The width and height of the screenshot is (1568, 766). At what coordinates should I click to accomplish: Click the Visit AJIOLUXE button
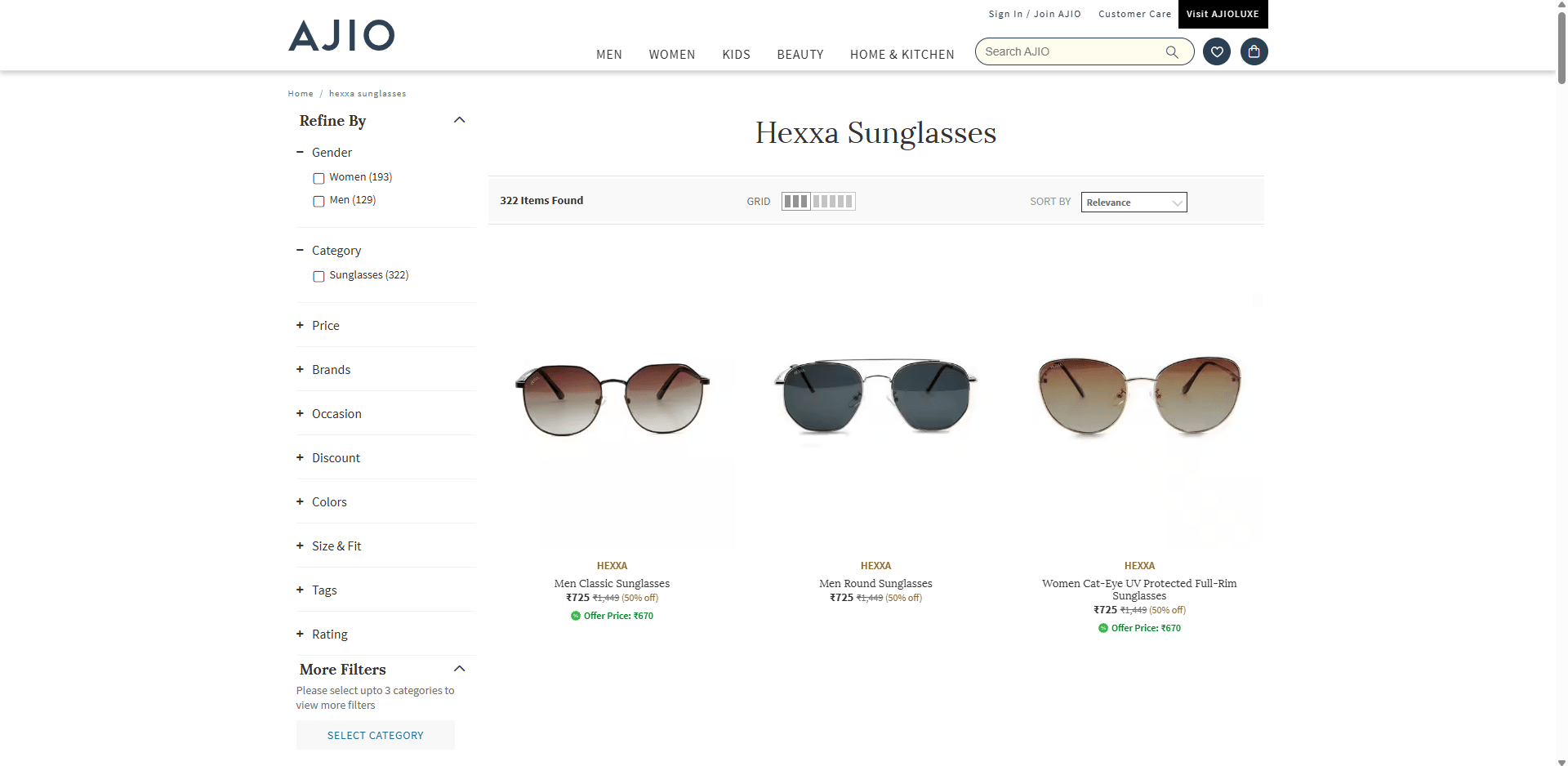tap(1223, 15)
